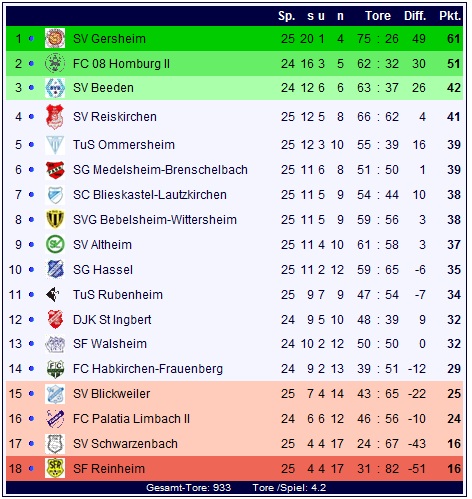Click the SF Reinheim yellow SFR crest
The image size is (472, 499).
55,468
